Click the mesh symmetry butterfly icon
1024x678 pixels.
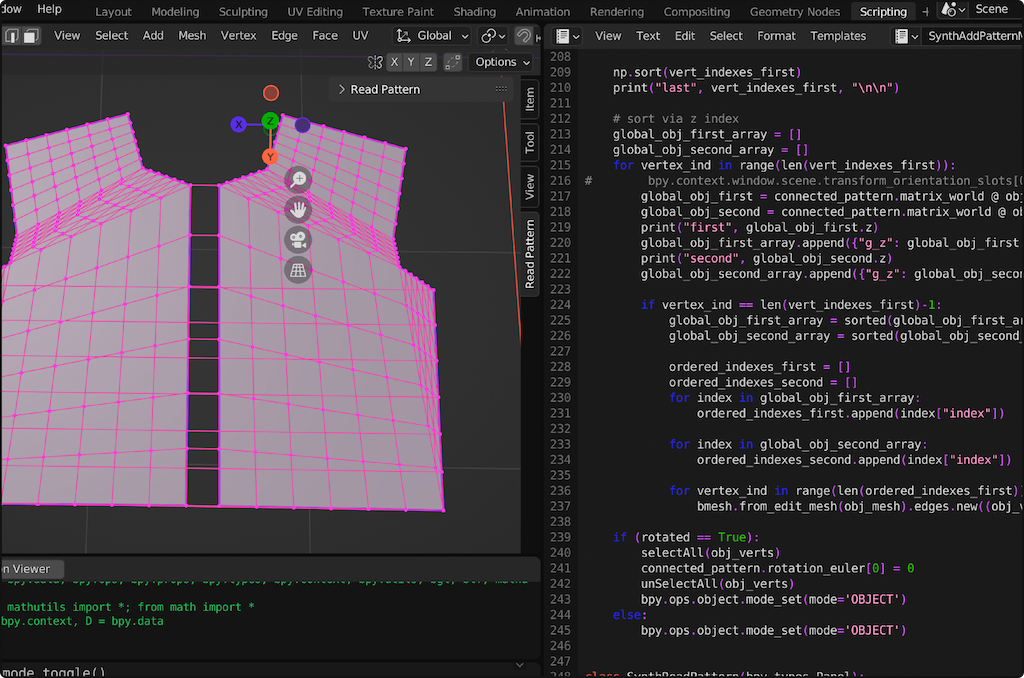[375, 62]
